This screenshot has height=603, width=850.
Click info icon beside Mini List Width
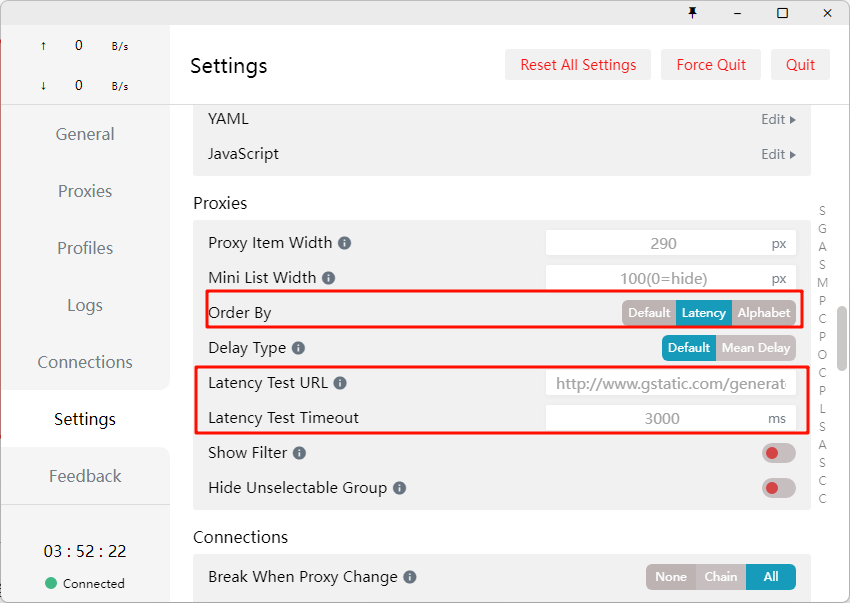[328, 278]
